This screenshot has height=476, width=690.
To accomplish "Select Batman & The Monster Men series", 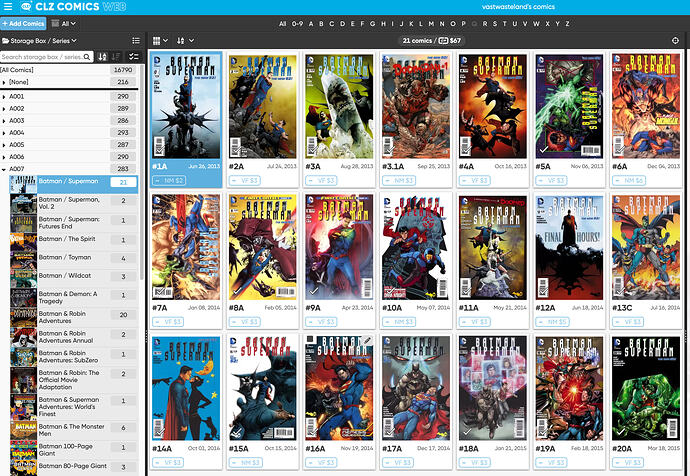I will (x=74, y=430).
